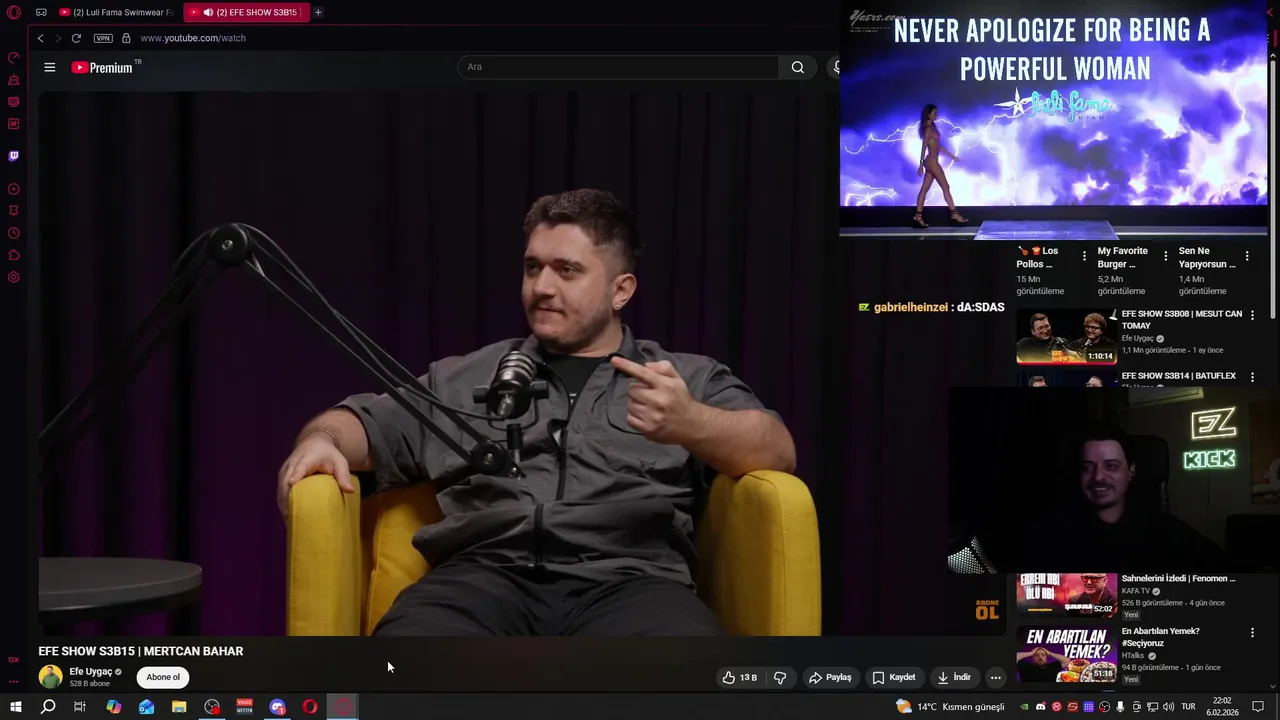This screenshot has width=1280, height=720.
Task: Select the EFE SHOW S3B15 tab
Action: (245, 12)
